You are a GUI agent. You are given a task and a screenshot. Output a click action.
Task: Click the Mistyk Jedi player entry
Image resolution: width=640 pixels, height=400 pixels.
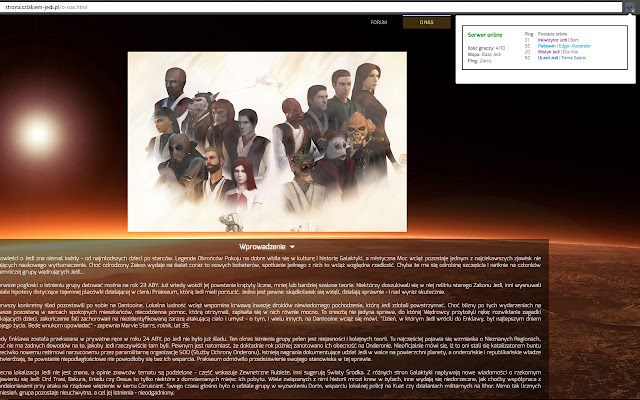[558, 52]
